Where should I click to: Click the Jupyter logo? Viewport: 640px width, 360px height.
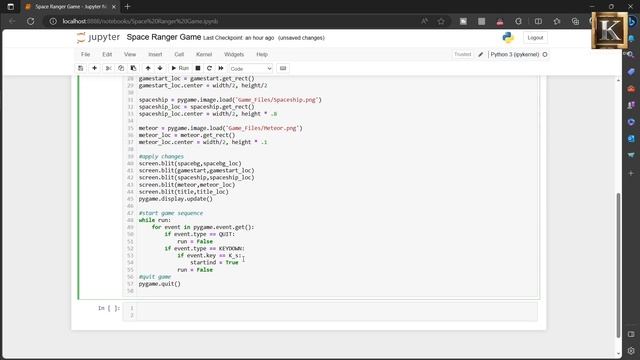coord(98,37)
